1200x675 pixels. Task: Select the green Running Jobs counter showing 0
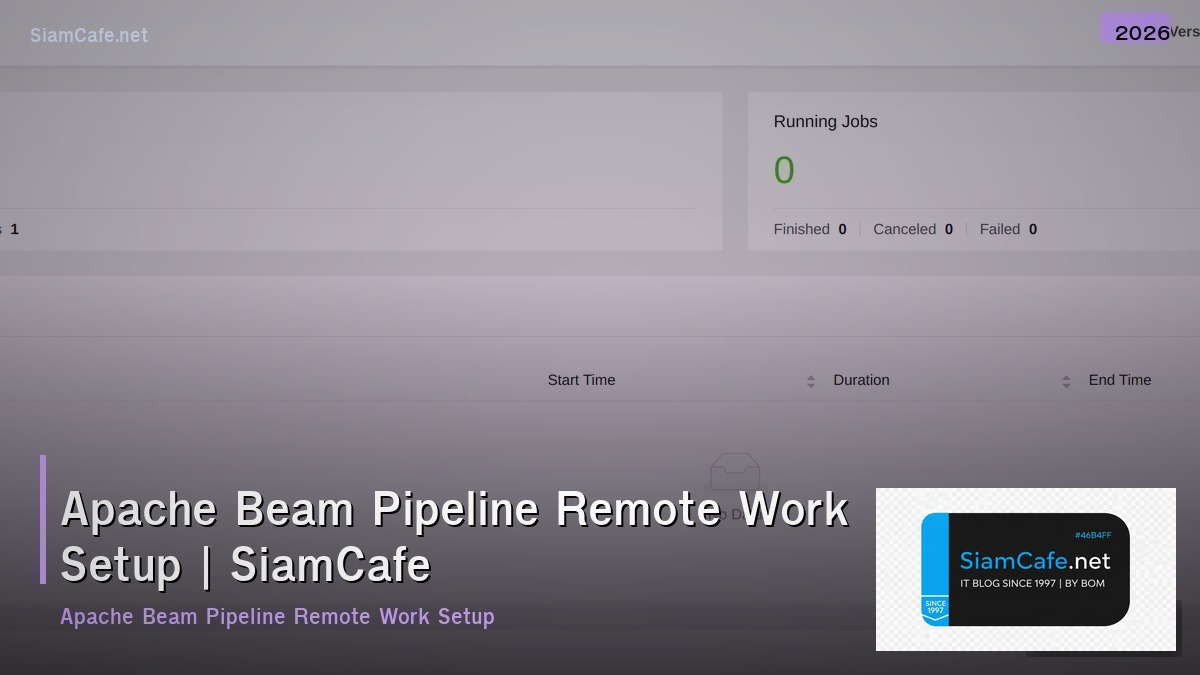[785, 170]
